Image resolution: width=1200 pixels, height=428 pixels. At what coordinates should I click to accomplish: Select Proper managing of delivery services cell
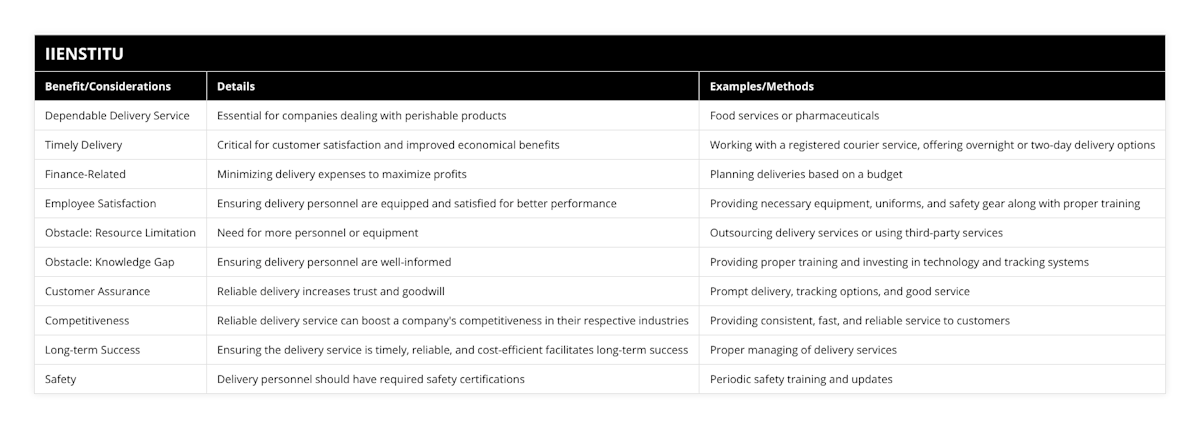click(x=802, y=350)
